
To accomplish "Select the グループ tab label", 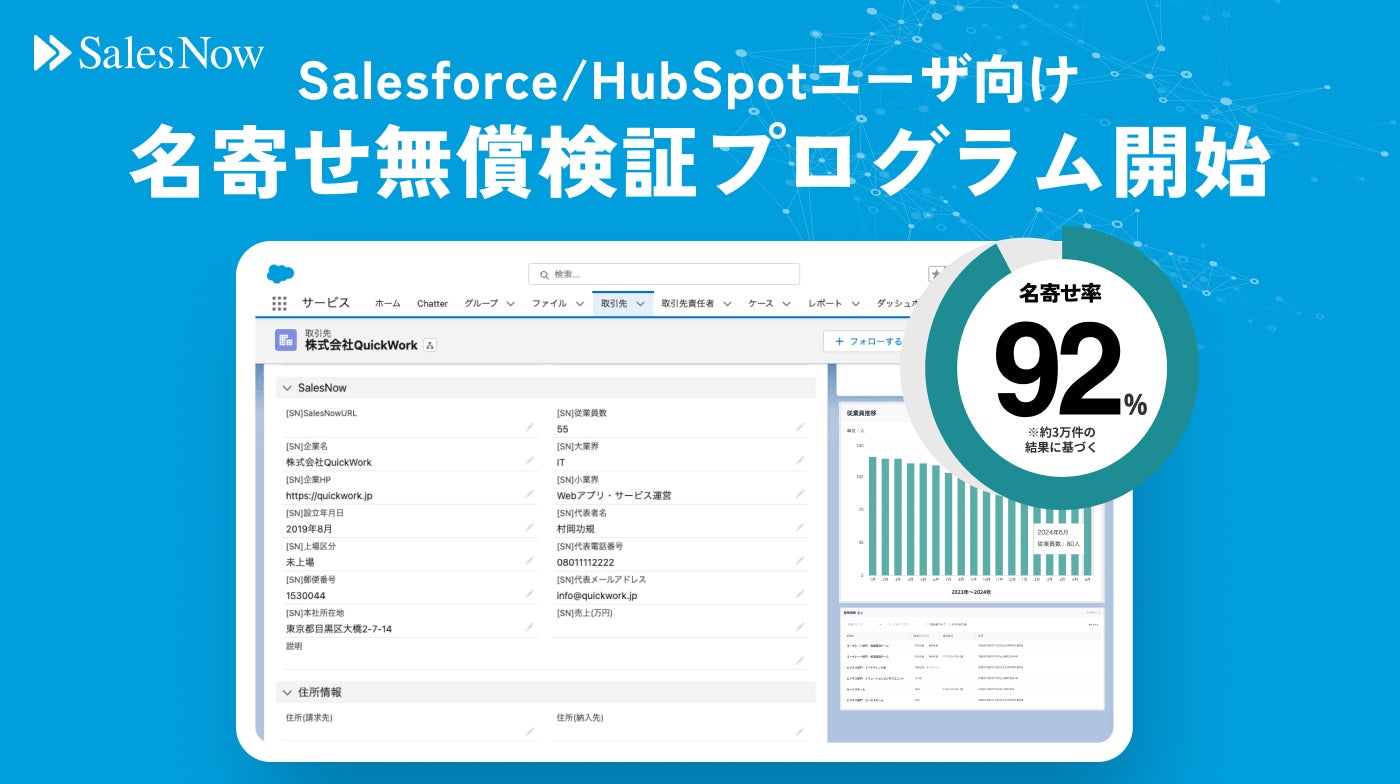I will pos(481,304).
